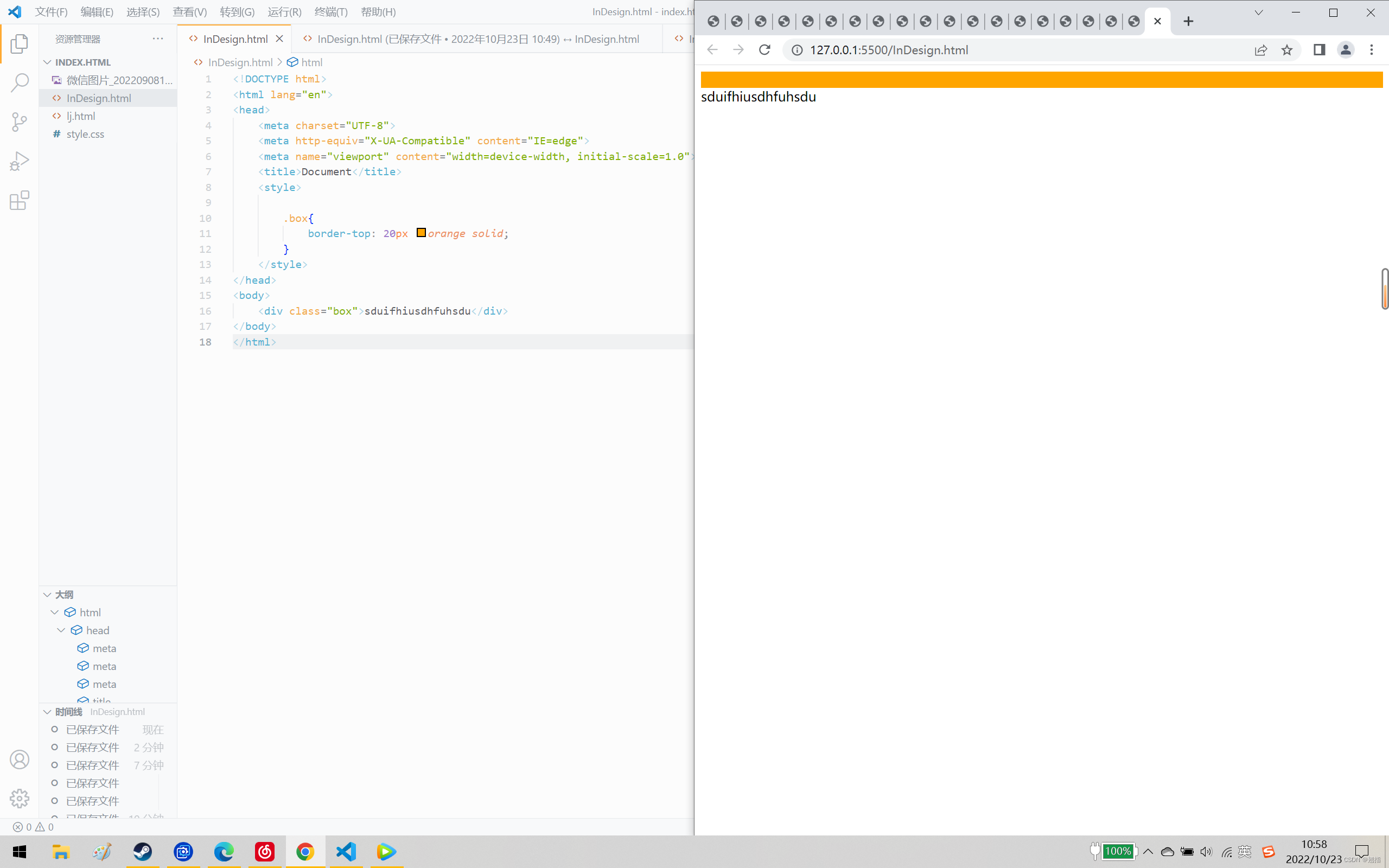Viewport: 1389px width, 868px height.
Task: Open the Source Control view
Action: 20,122
